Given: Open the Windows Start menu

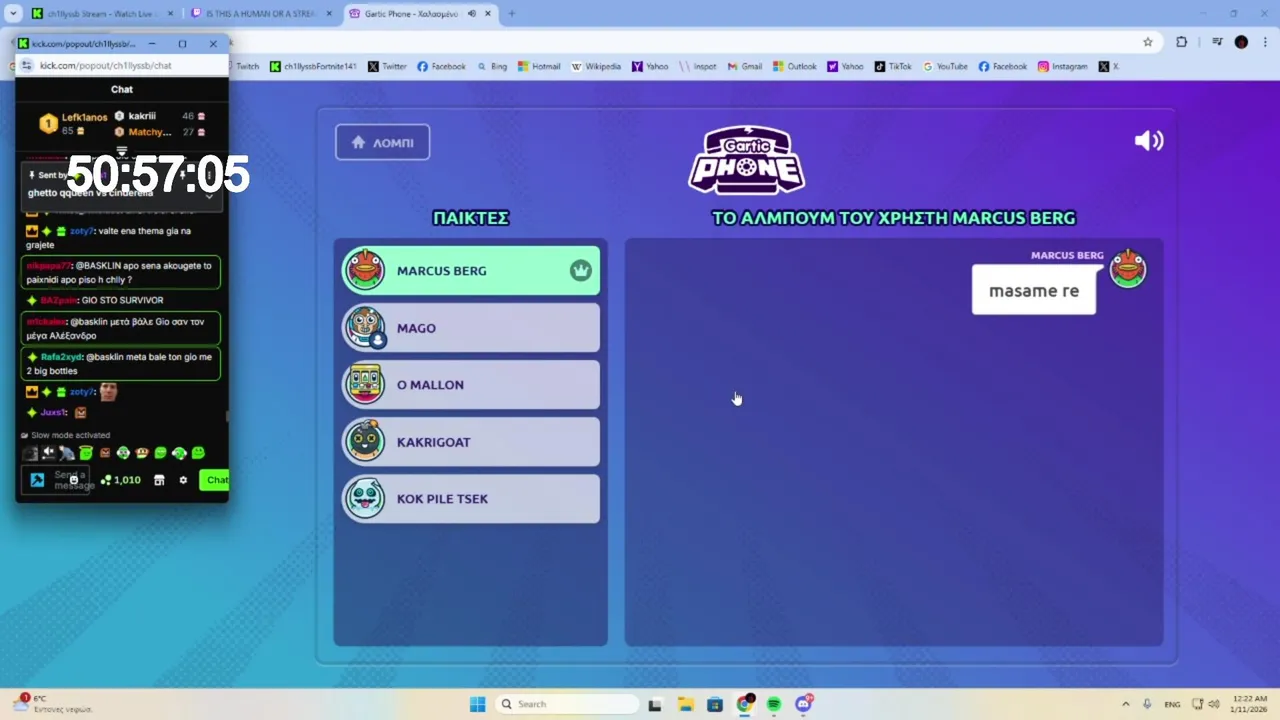Looking at the screenshot, I should (477, 704).
